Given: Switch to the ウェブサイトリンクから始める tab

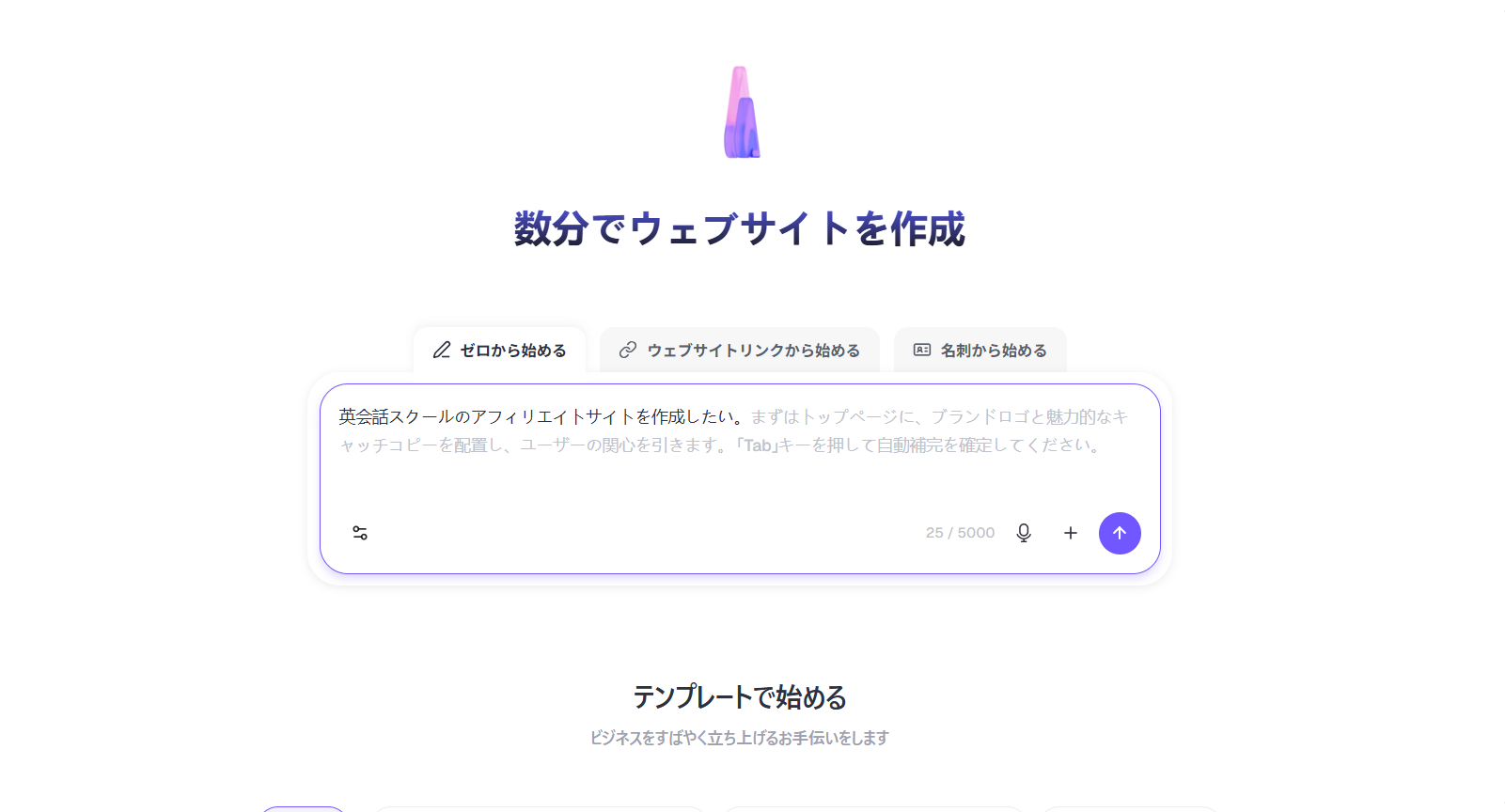Looking at the screenshot, I should pos(740,350).
